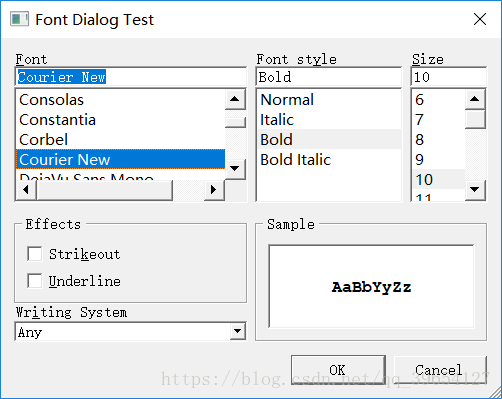Enable the Underline checkbox
Viewport: 502px width, 399px height.
[35, 281]
